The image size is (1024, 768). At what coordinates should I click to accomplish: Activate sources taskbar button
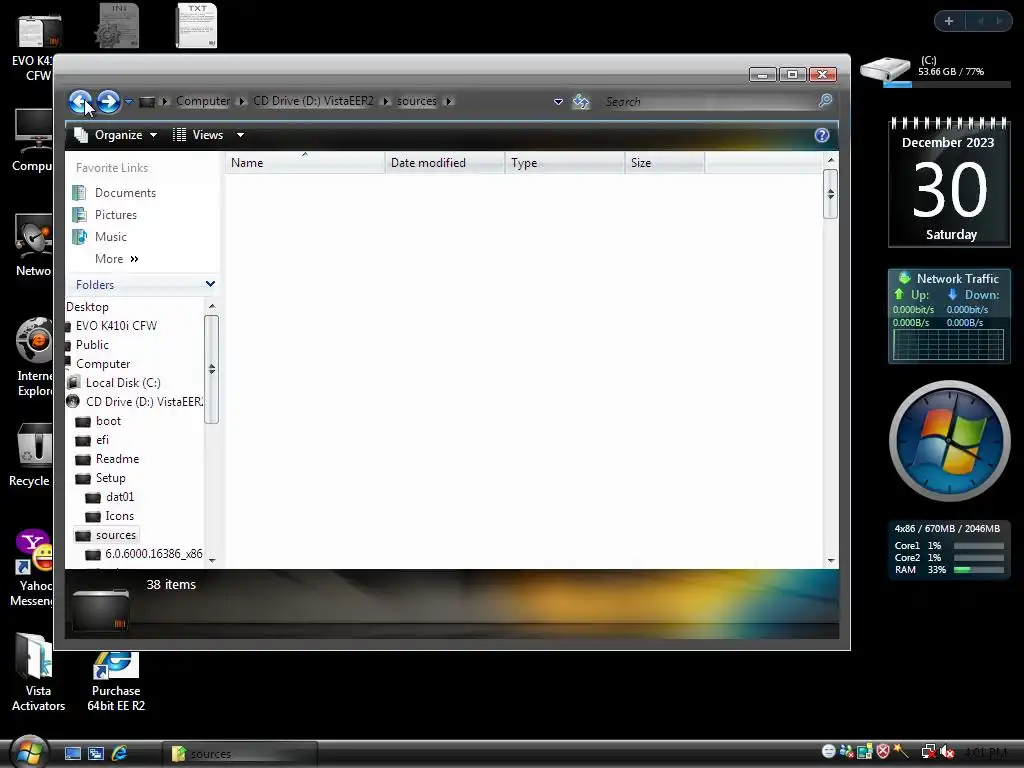240,754
